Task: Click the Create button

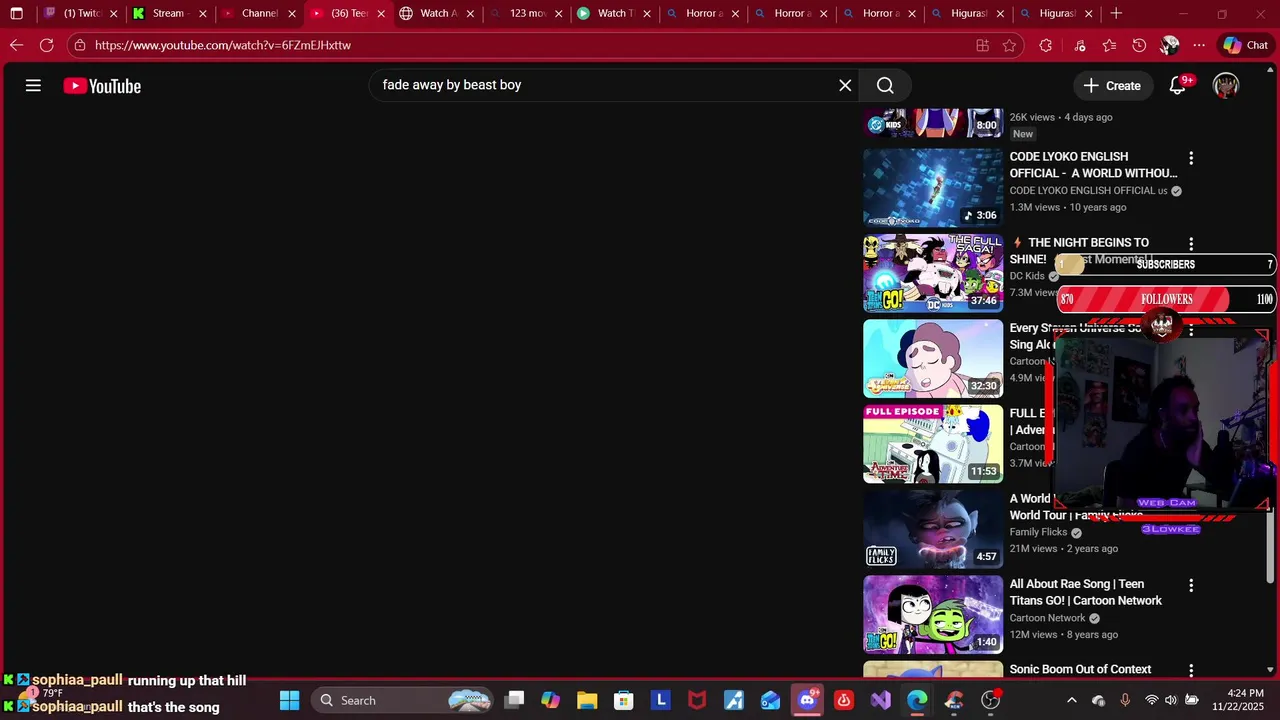Action: pos(1111,86)
